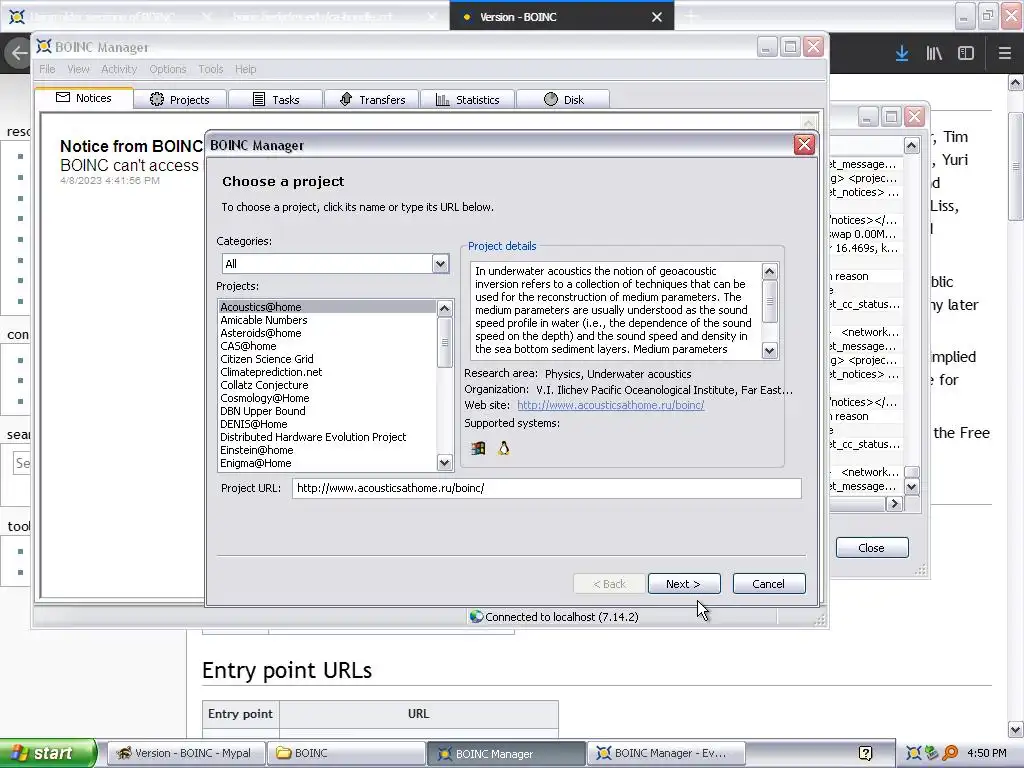Open the Categories dropdown arrow
Image resolution: width=1024 pixels, height=768 pixels.
coord(440,264)
